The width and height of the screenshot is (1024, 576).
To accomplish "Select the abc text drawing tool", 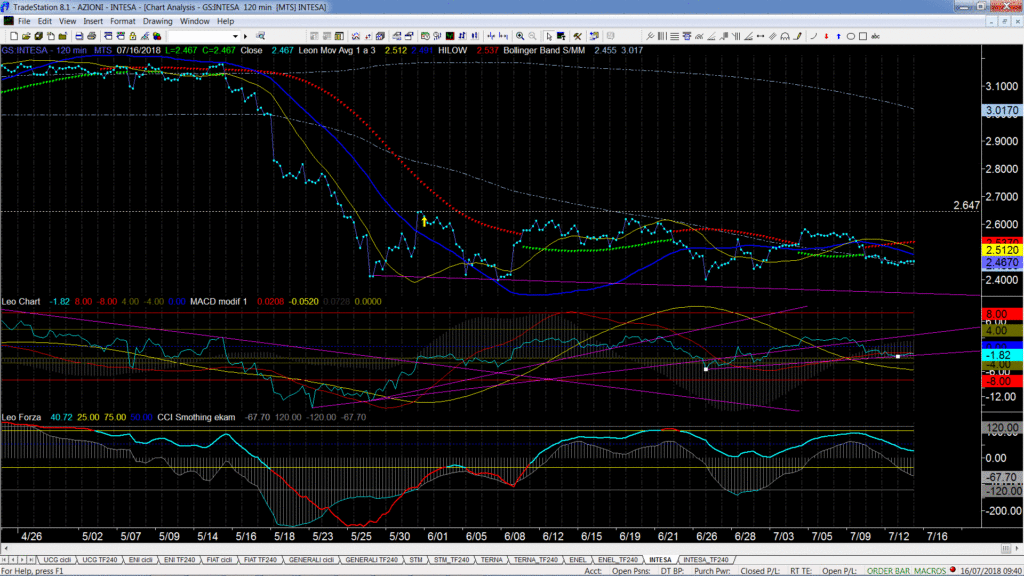I will pos(876,36).
